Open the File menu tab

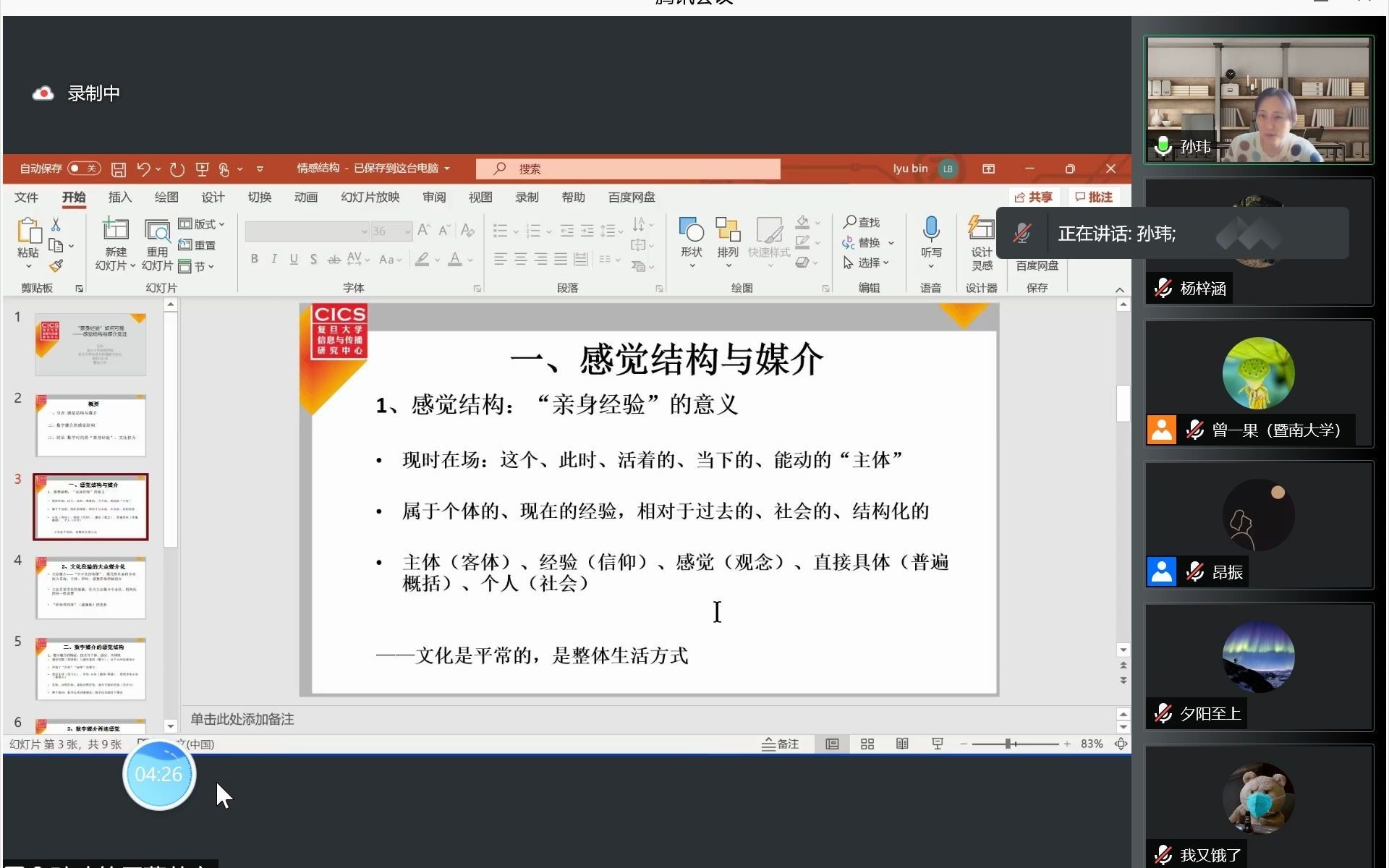(26, 197)
